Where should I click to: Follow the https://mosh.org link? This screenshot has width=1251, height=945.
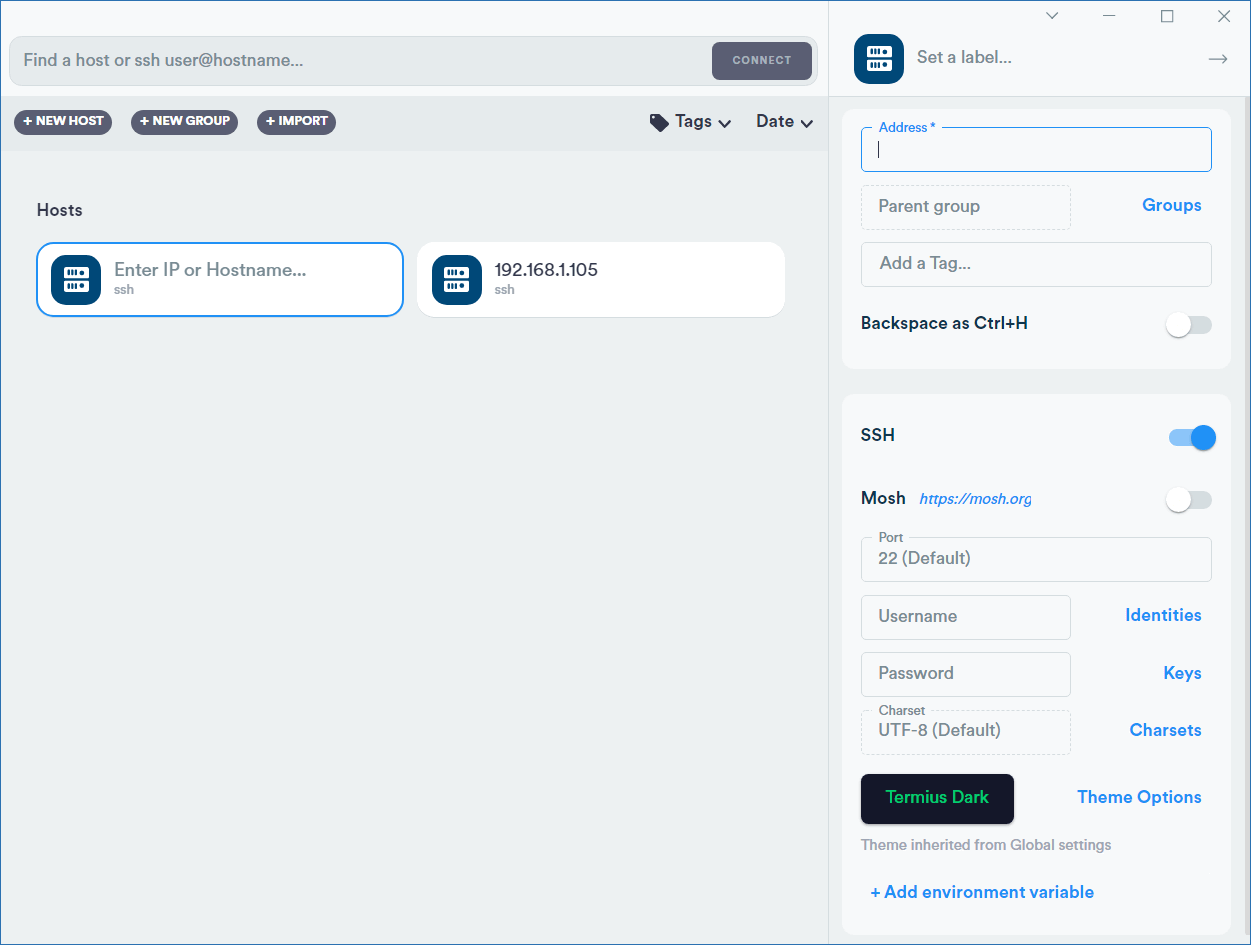(975, 499)
